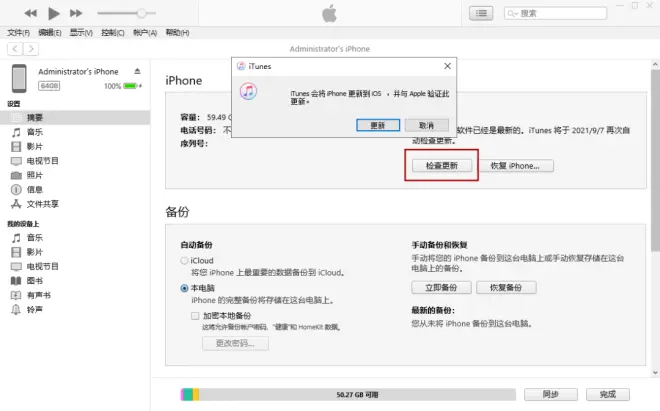The image size is (660, 411).
Task: Open 信息 in the sidebar
Action: click(x=35, y=189)
